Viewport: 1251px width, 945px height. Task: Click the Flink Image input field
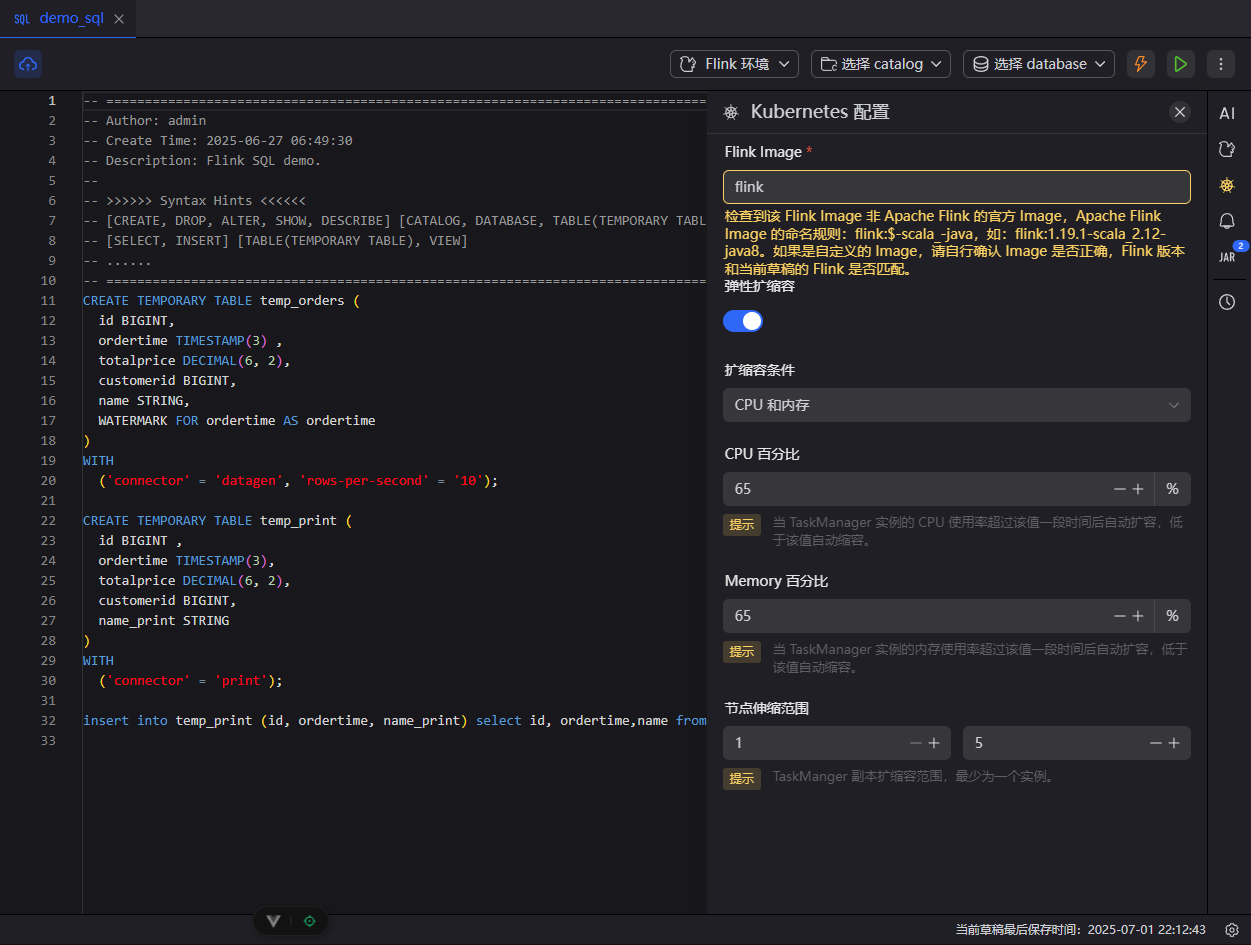click(956, 187)
